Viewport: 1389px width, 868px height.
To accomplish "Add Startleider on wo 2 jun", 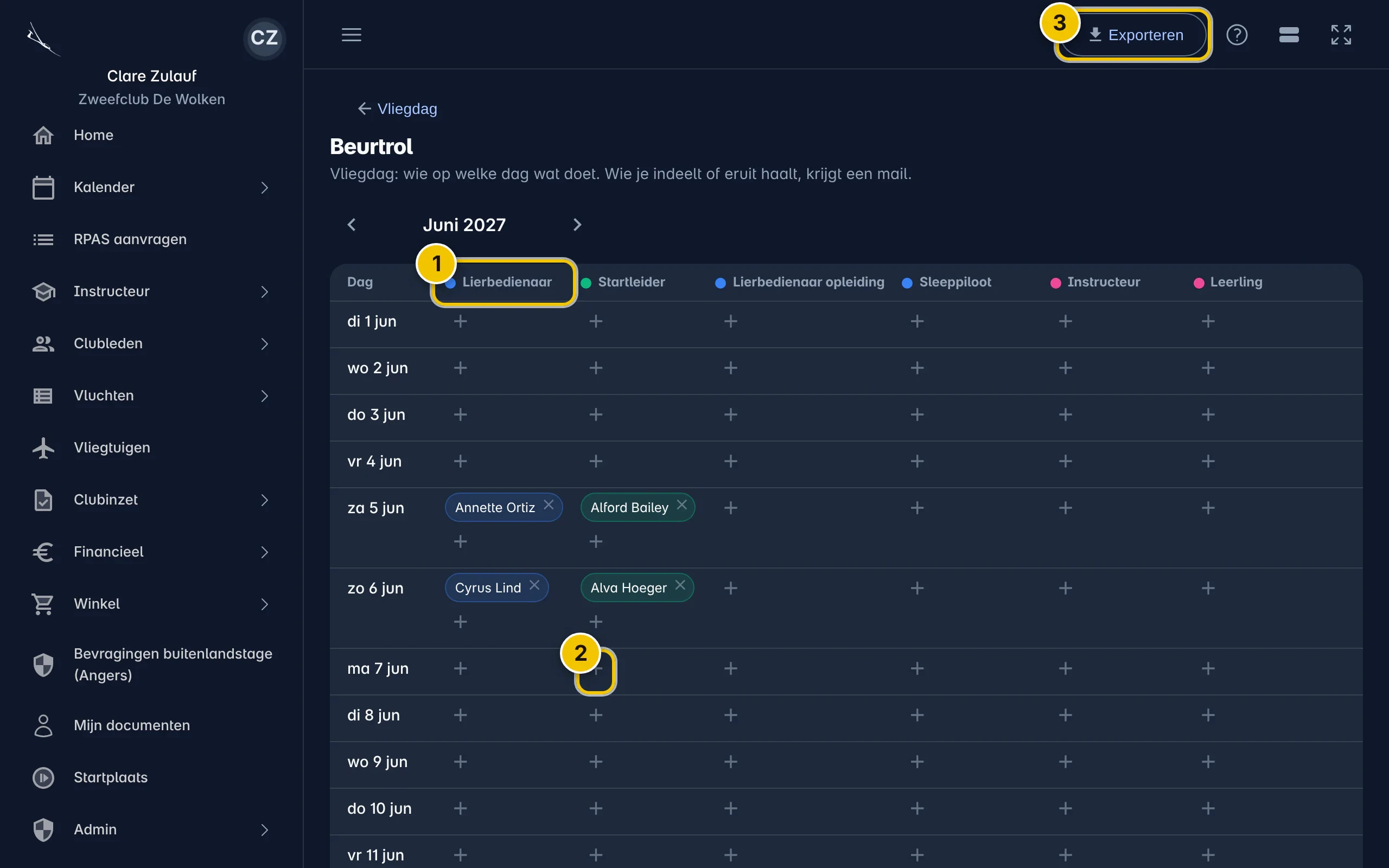I will click(x=596, y=367).
